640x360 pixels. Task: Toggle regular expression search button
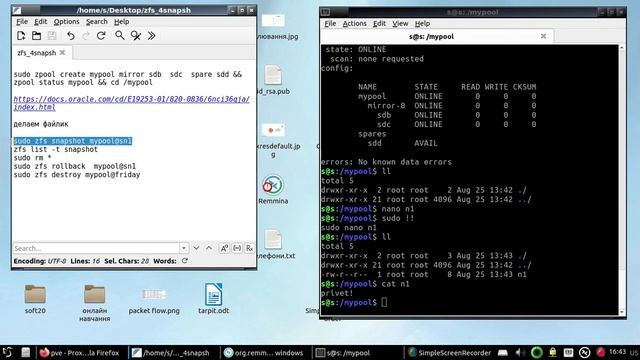[x=249, y=248]
